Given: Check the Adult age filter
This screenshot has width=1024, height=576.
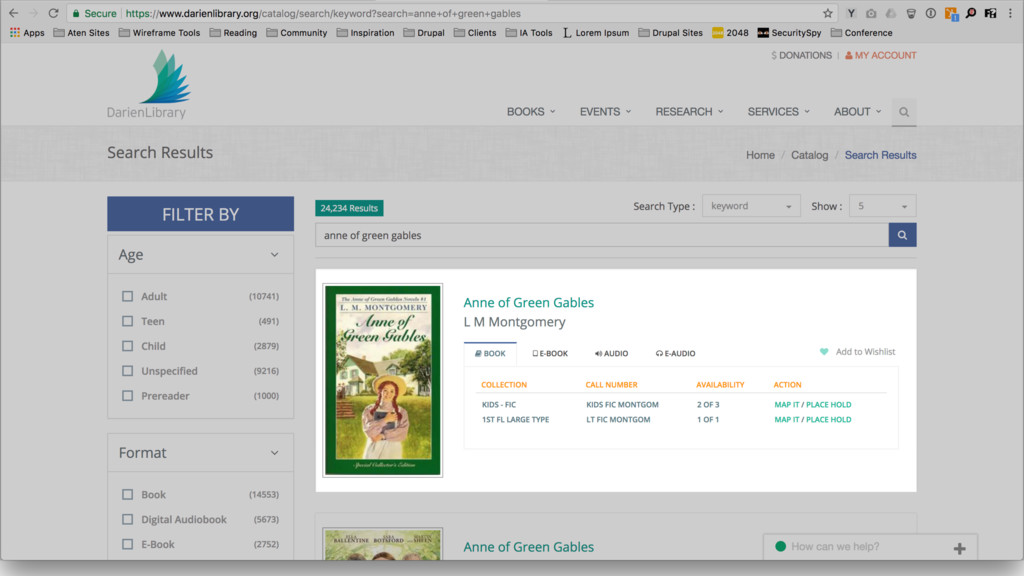Looking at the screenshot, I should click(x=127, y=296).
